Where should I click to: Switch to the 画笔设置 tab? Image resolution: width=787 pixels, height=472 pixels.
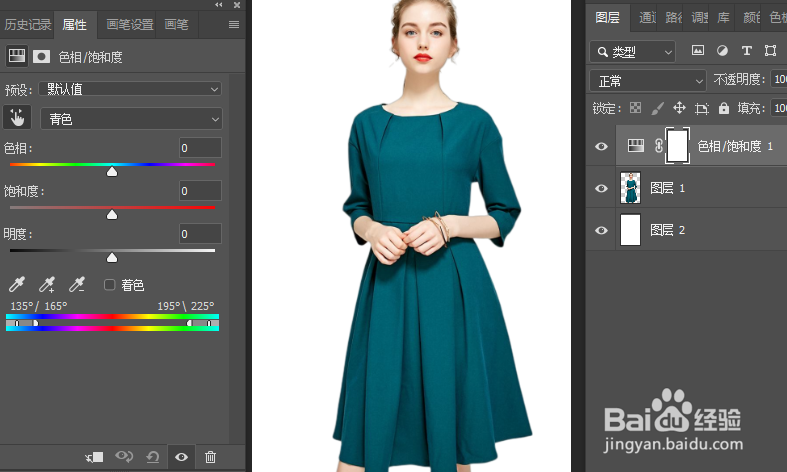tap(130, 24)
